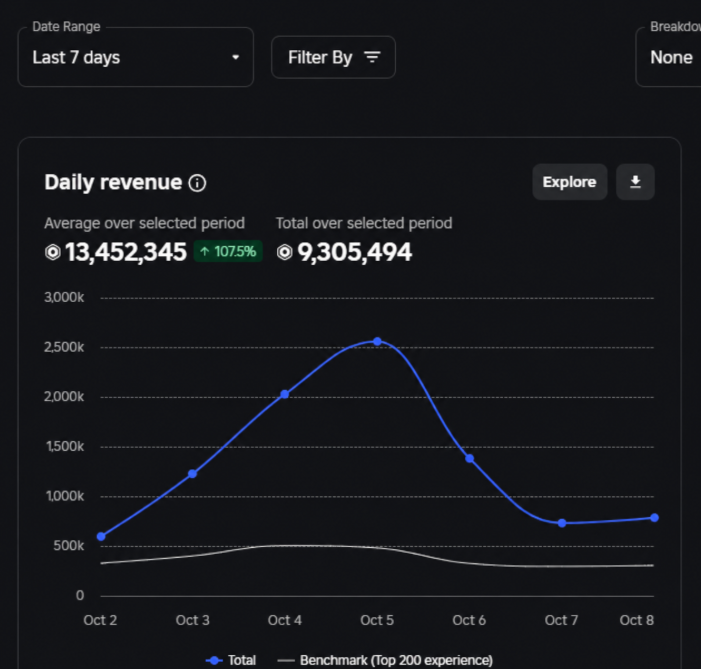Click the filter lines icon
This screenshot has width=701, height=669.
click(372, 57)
